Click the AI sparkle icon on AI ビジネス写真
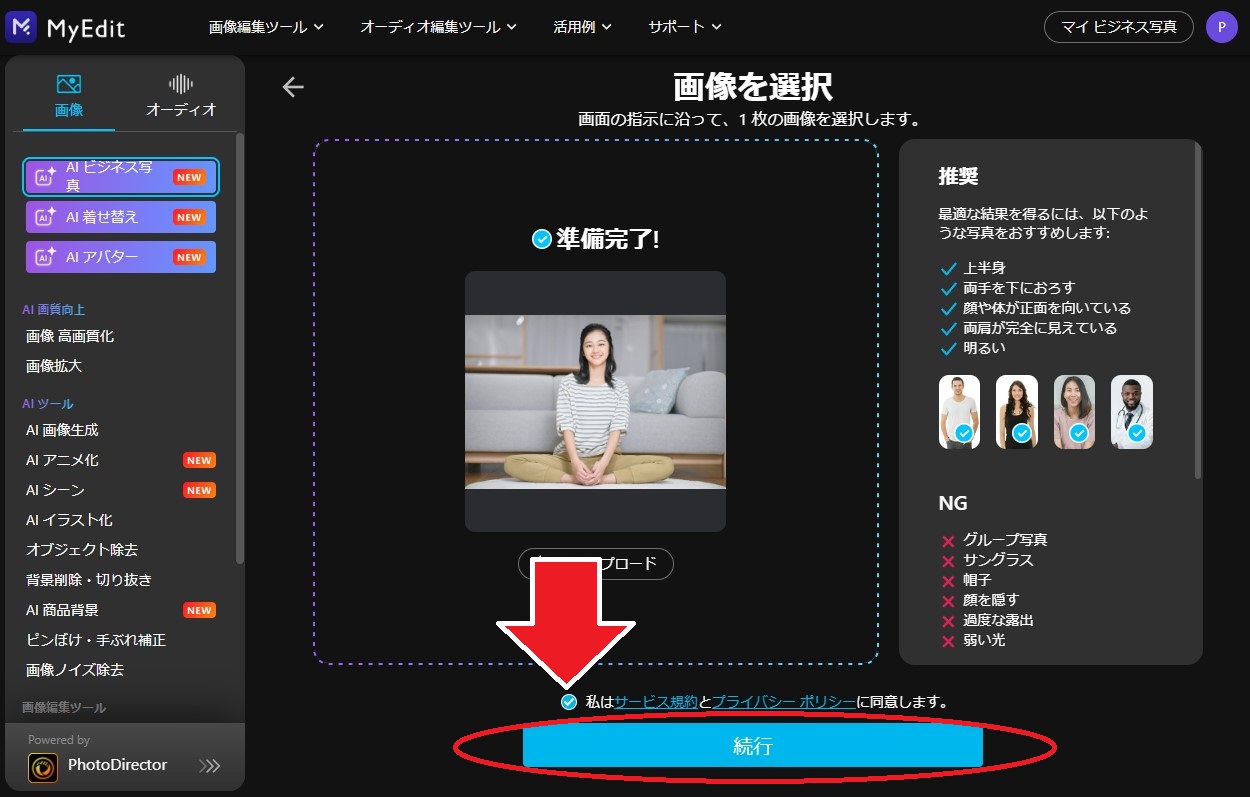This screenshot has height=797, width=1250. coord(46,177)
